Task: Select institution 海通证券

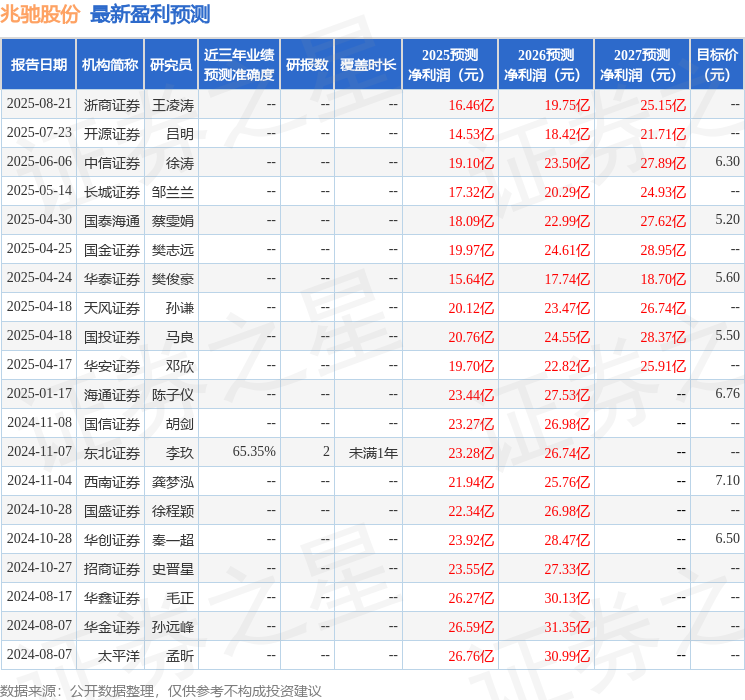Action: [112, 395]
